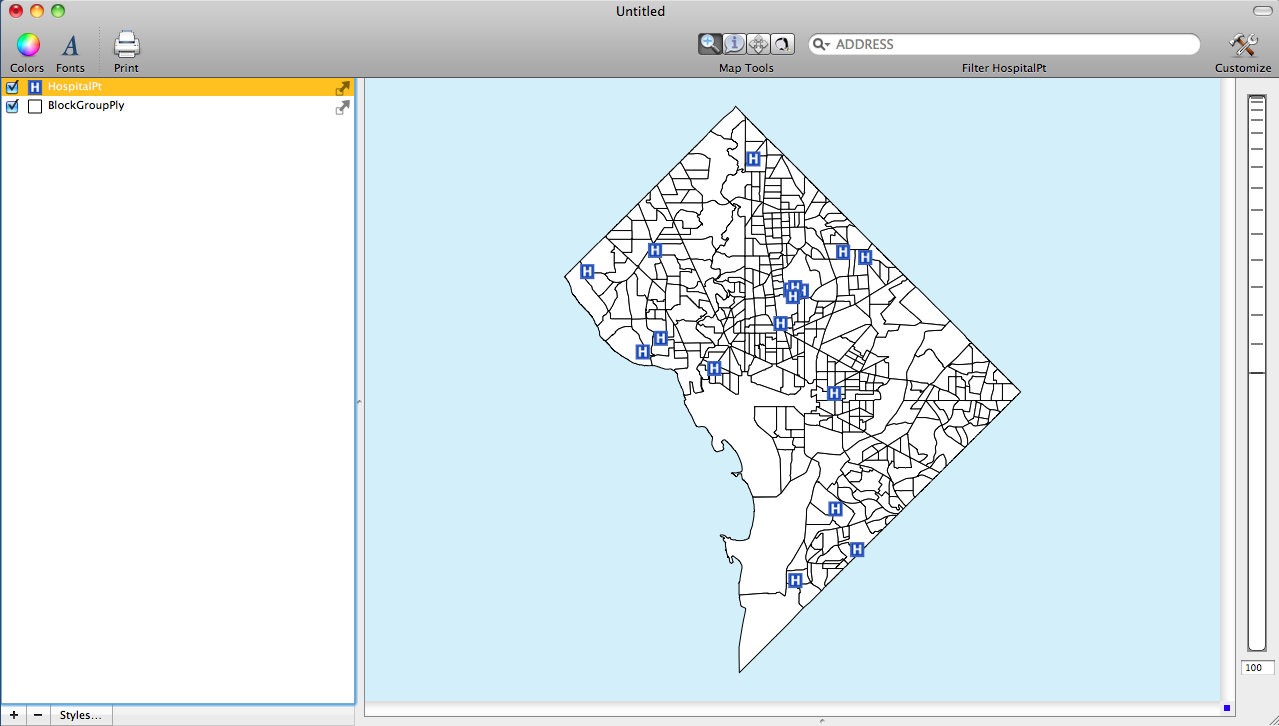The height and width of the screenshot is (726, 1279).
Task: Remove the layer with the minus button
Action: 37,715
